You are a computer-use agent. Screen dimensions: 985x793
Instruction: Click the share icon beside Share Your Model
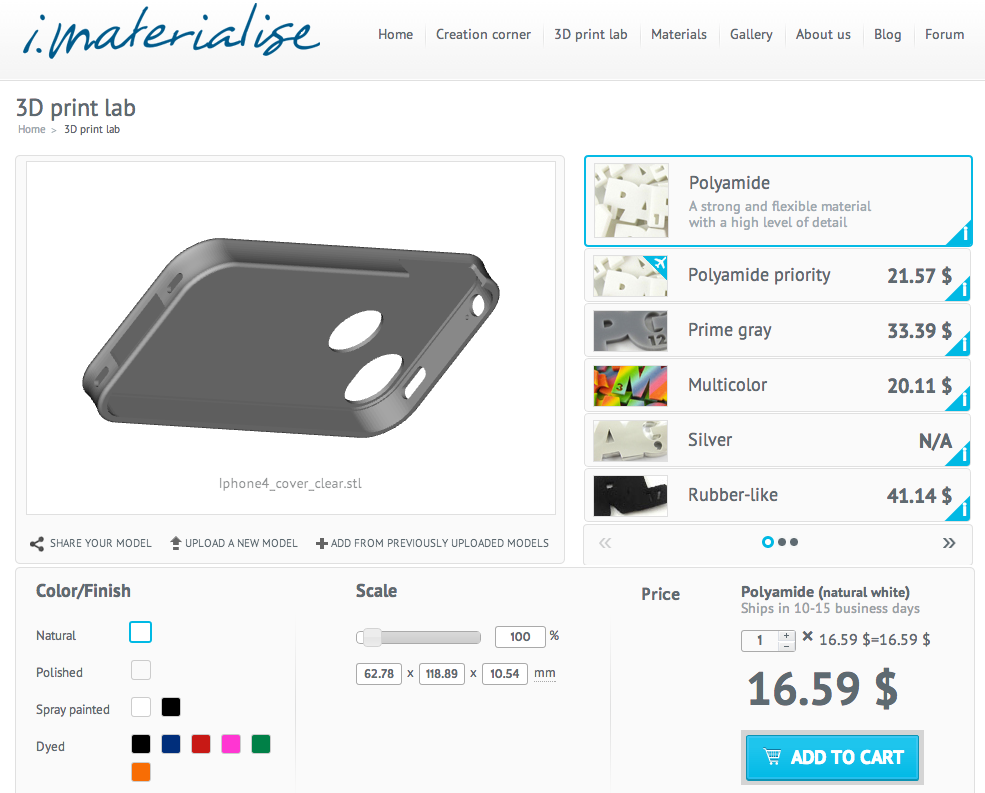(x=36, y=544)
